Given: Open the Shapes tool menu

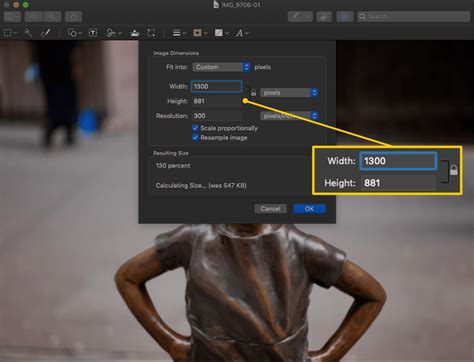Looking at the screenshot, I should [x=74, y=33].
